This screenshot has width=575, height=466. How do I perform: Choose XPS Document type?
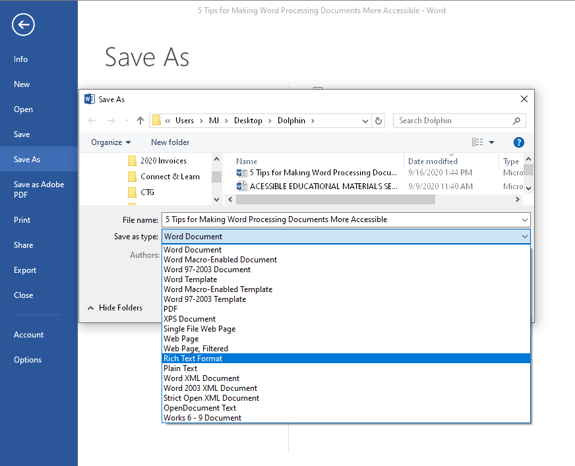346,319
